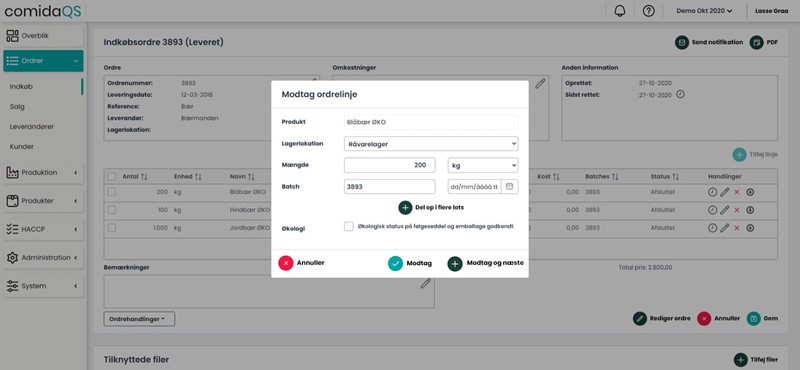
Task: Open the notifications bell icon
Action: point(619,11)
